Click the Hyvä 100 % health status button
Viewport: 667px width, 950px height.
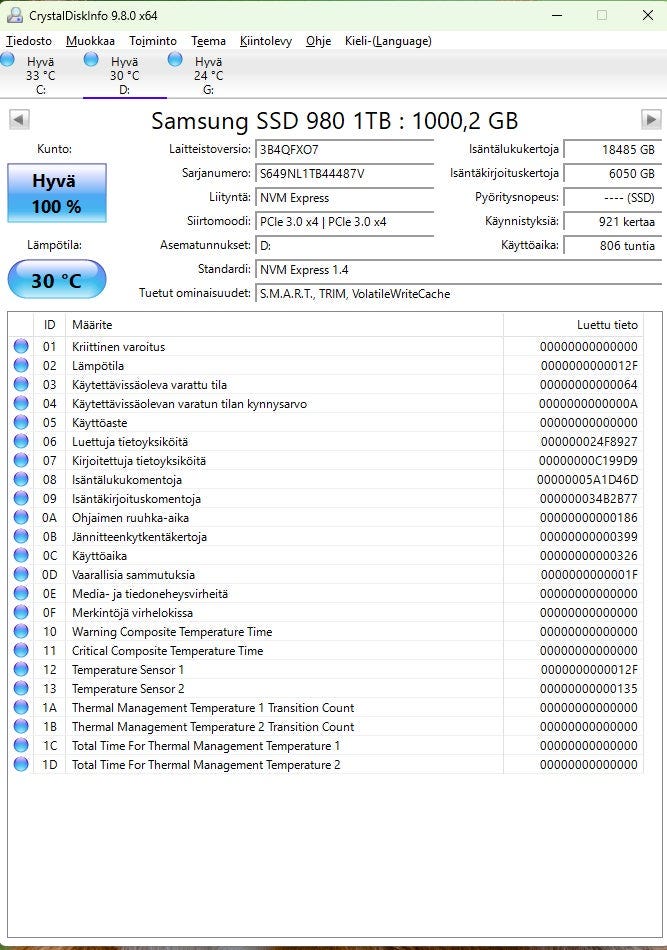(57, 193)
